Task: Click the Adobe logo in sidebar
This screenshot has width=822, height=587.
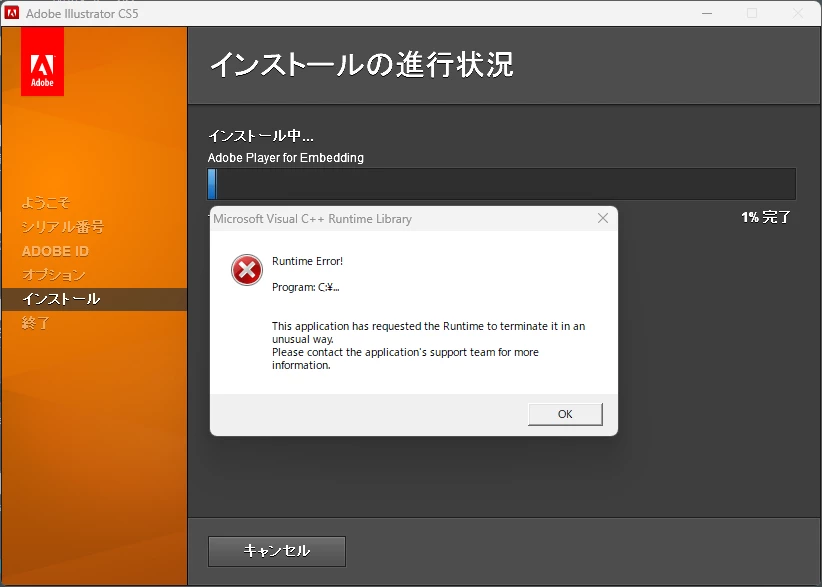Action: tap(42, 62)
